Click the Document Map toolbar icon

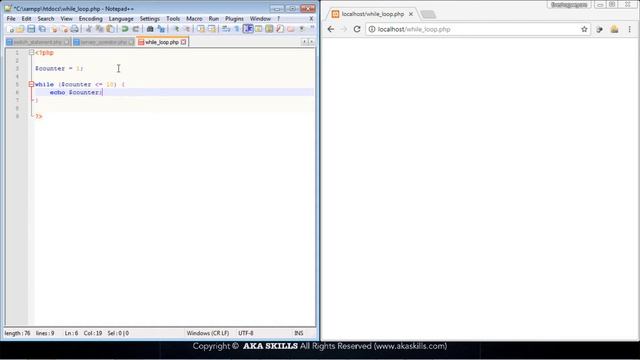(x=269, y=29)
